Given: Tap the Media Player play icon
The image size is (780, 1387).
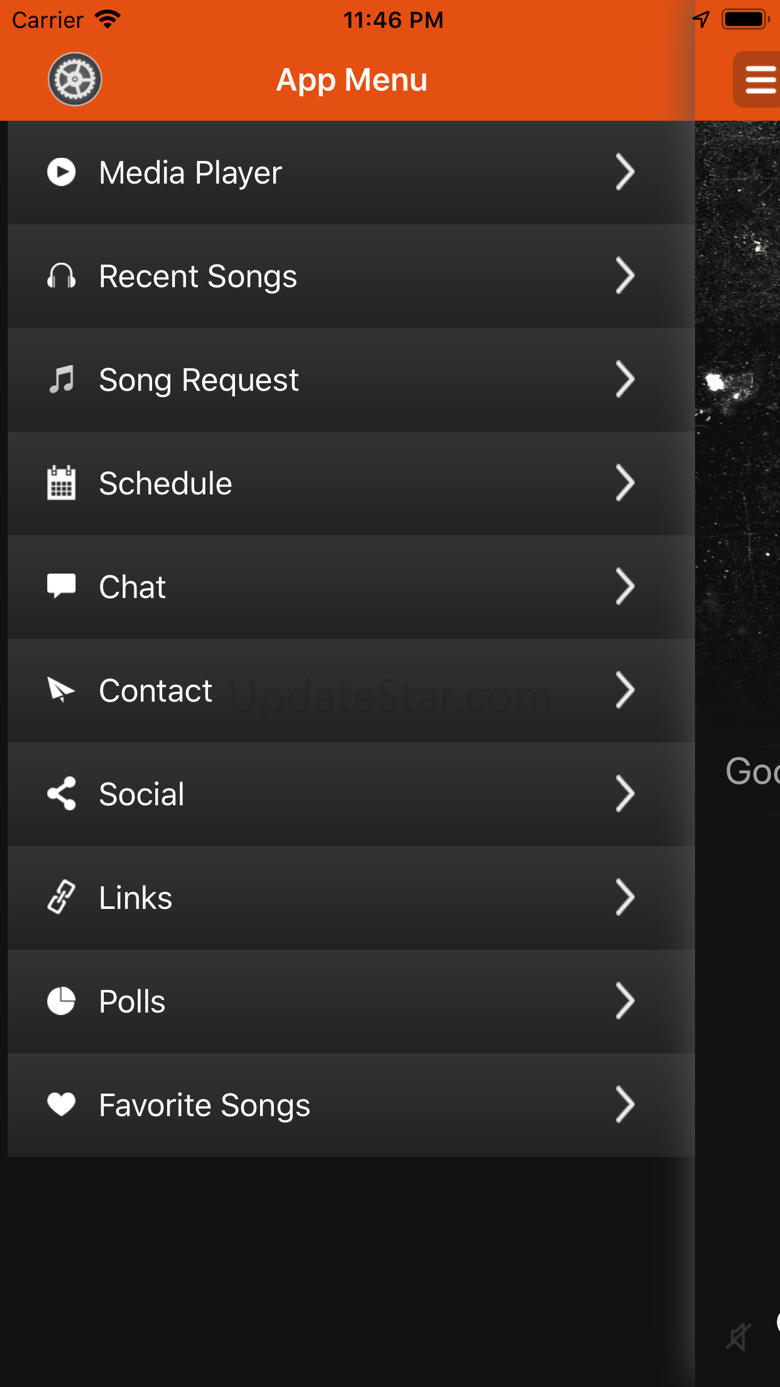Looking at the screenshot, I should [61, 172].
